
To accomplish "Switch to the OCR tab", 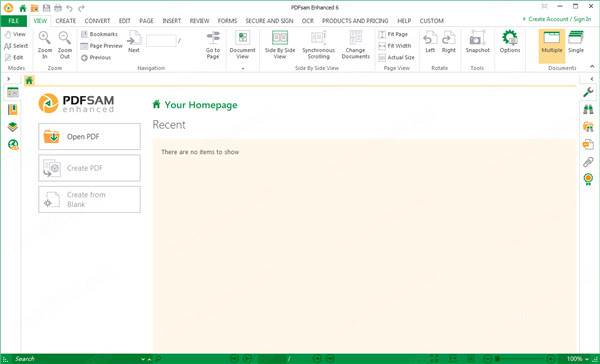I will pos(308,21).
